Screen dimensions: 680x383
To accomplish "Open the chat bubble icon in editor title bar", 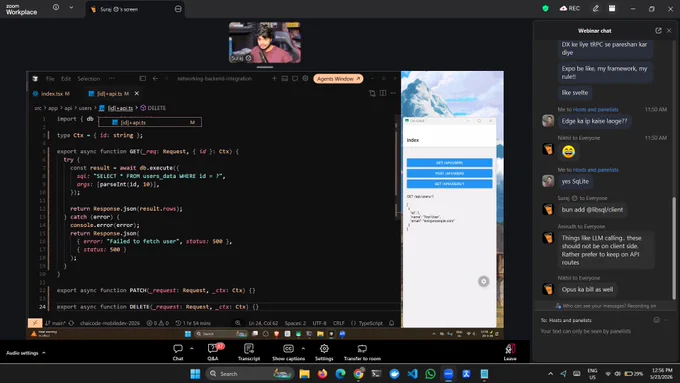I will 295,79.
